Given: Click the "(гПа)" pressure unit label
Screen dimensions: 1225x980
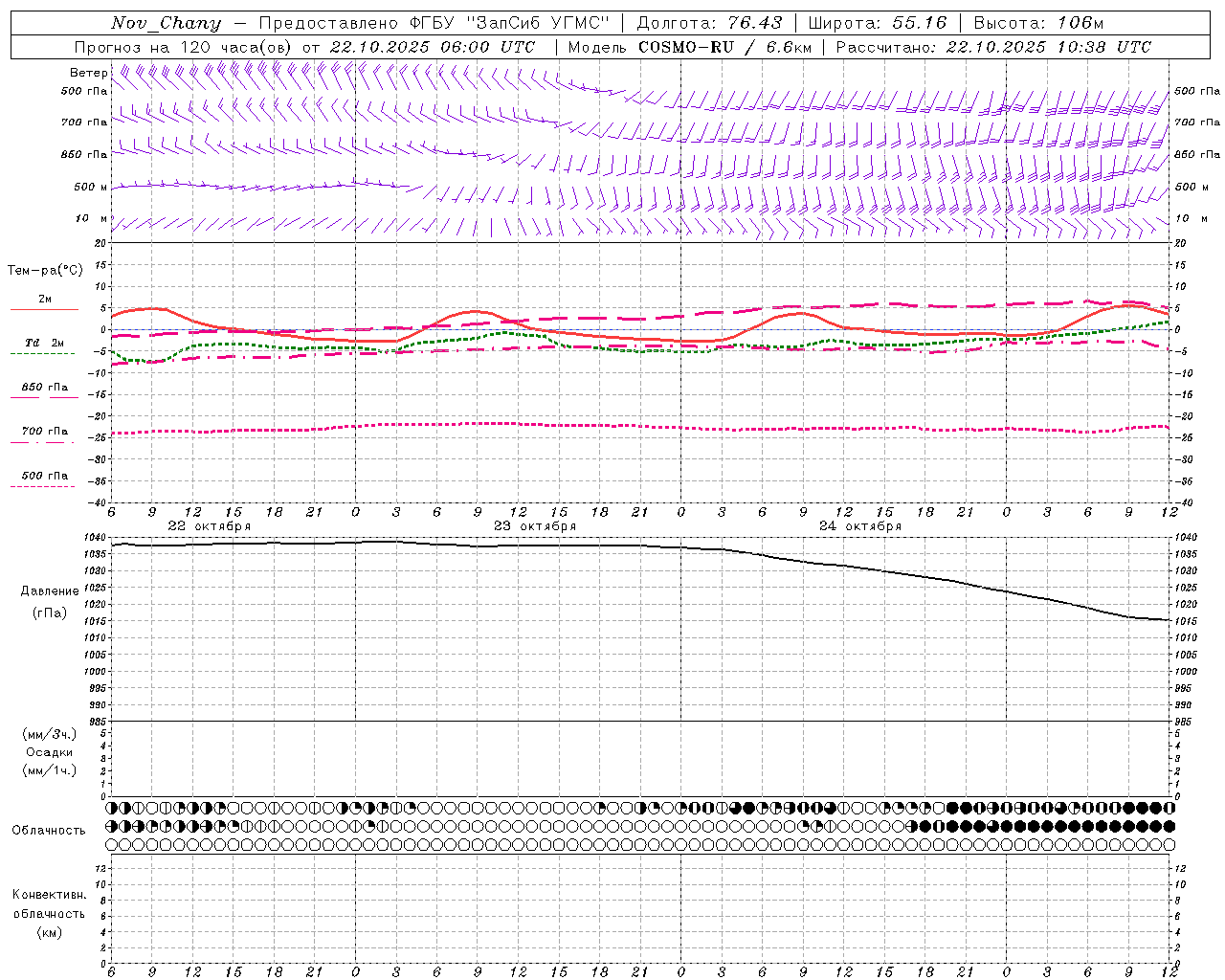Looking at the screenshot, I should (x=49, y=613).
